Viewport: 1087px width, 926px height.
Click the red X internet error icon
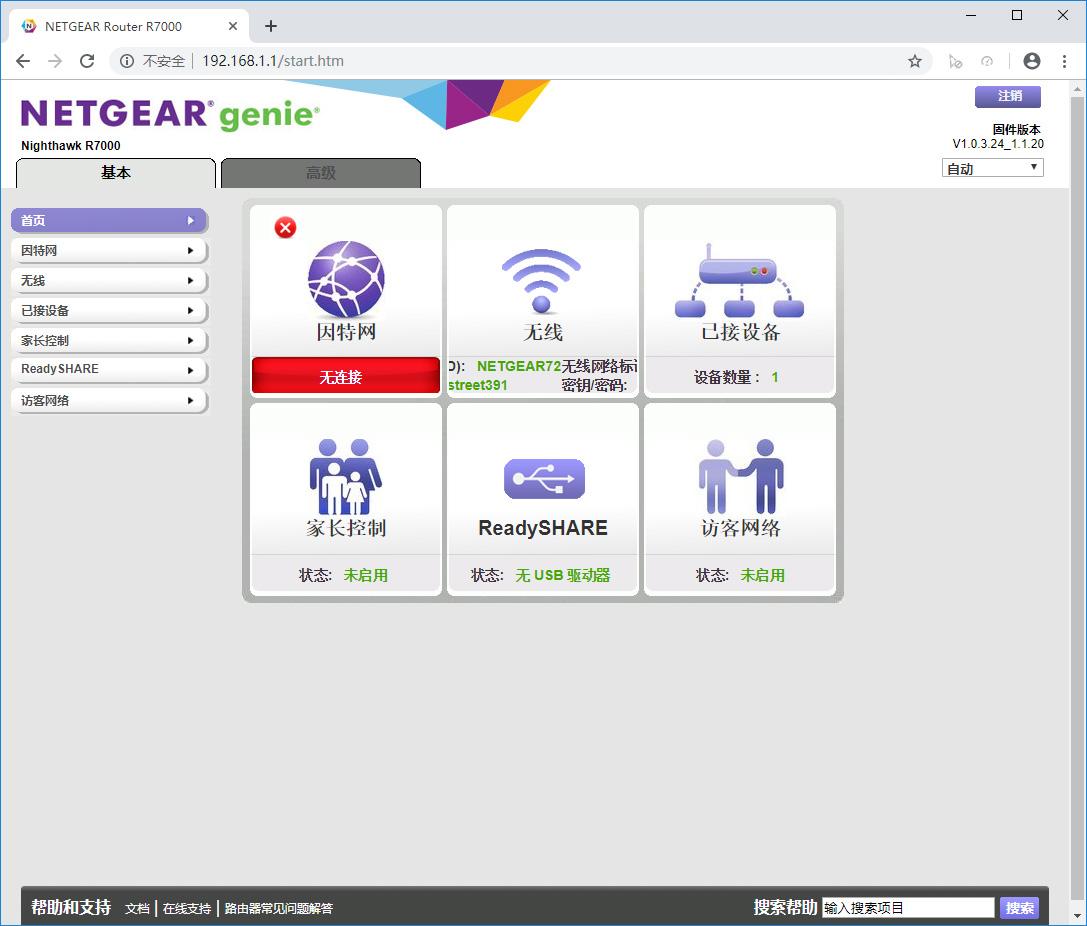[285, 227]
